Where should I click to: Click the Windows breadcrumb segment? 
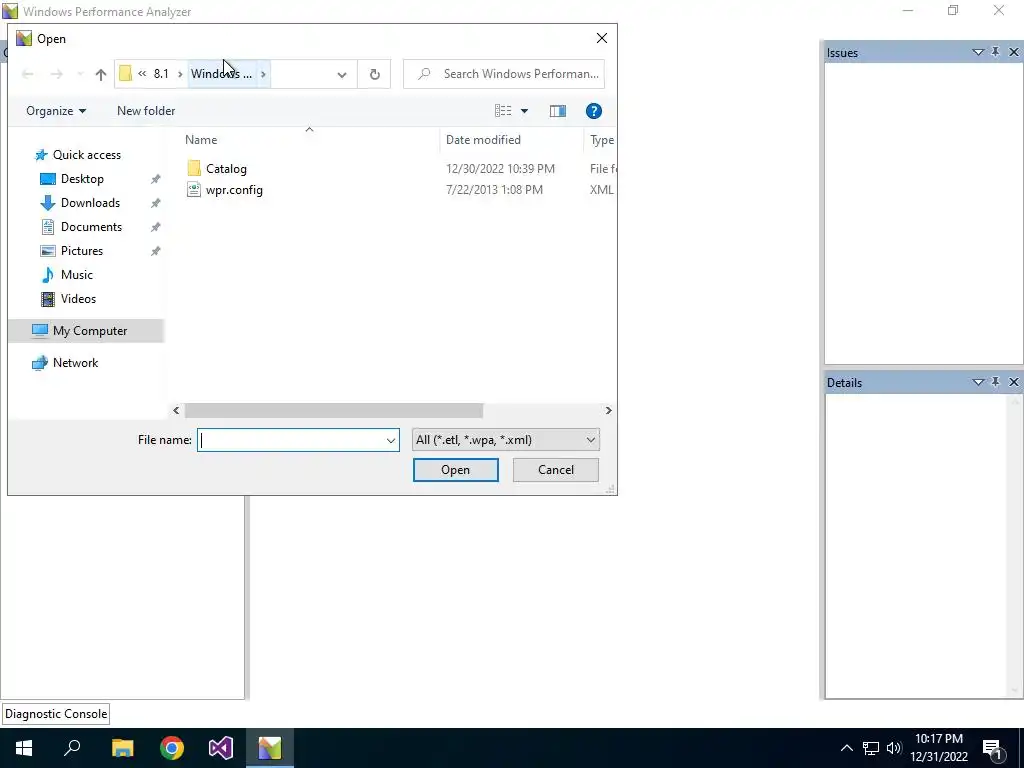coord(221,74)
